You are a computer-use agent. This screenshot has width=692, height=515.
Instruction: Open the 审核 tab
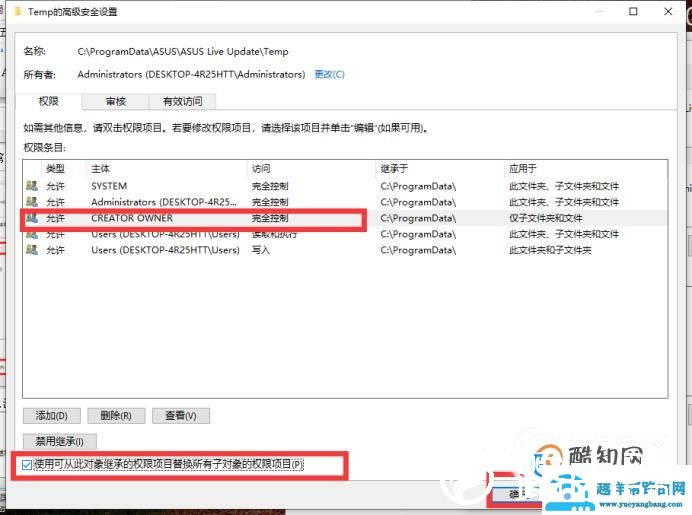pos(116,101)
